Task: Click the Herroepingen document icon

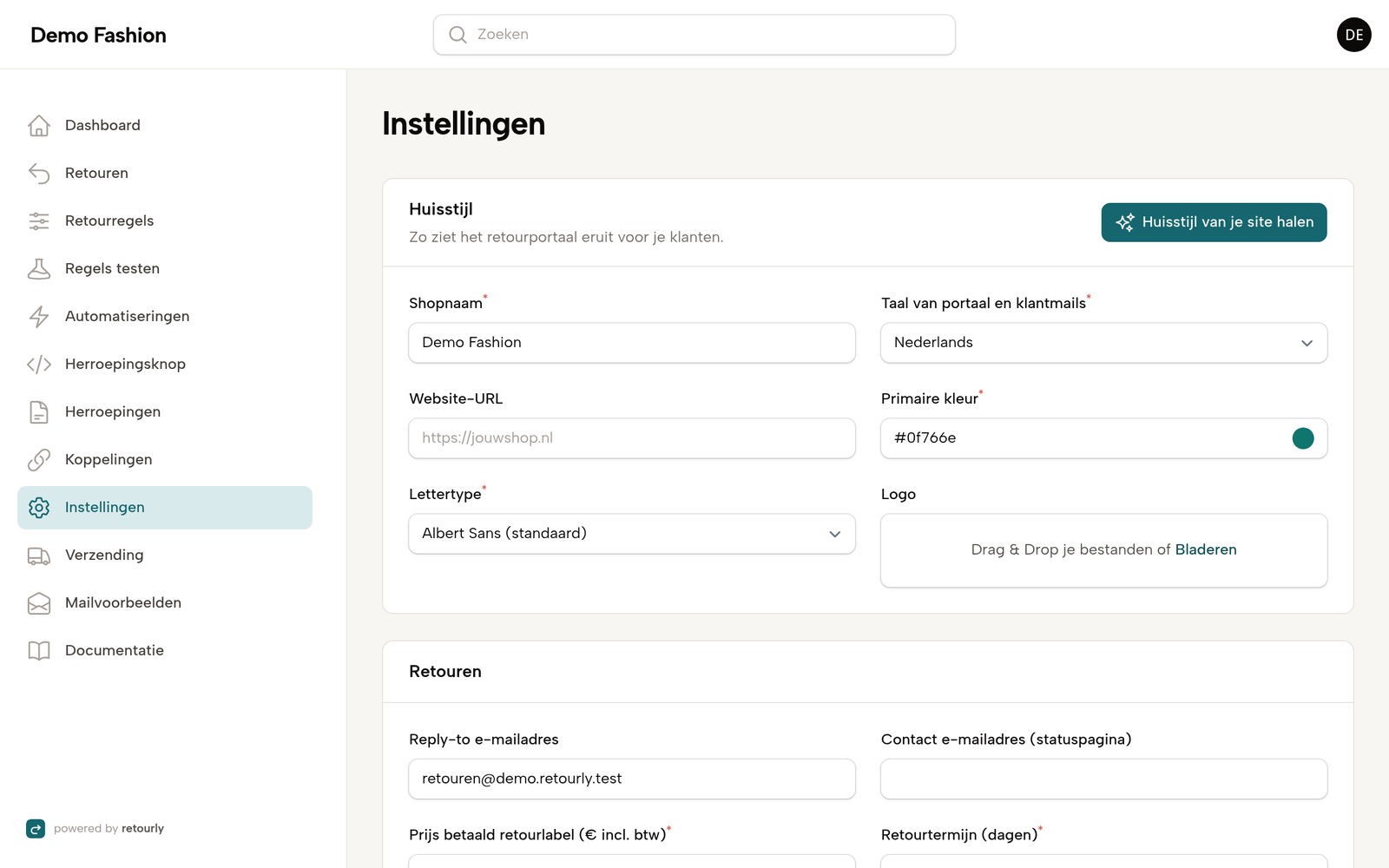Action: pyautogui.click(x=39, y=412)
